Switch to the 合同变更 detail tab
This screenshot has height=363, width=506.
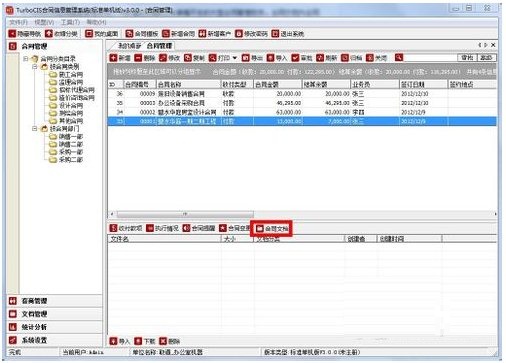tap(235, 228)
